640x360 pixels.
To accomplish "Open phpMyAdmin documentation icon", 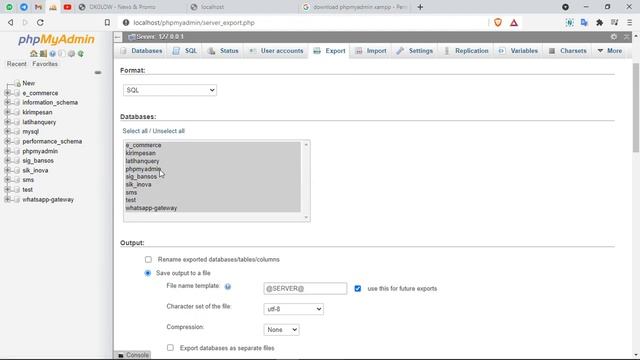I will pos(52,53).
